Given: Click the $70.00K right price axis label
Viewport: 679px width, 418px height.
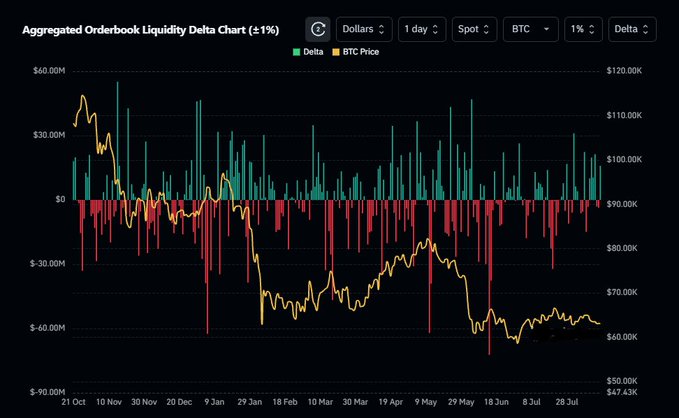Looking at the screenshot, I should (622, 292).
